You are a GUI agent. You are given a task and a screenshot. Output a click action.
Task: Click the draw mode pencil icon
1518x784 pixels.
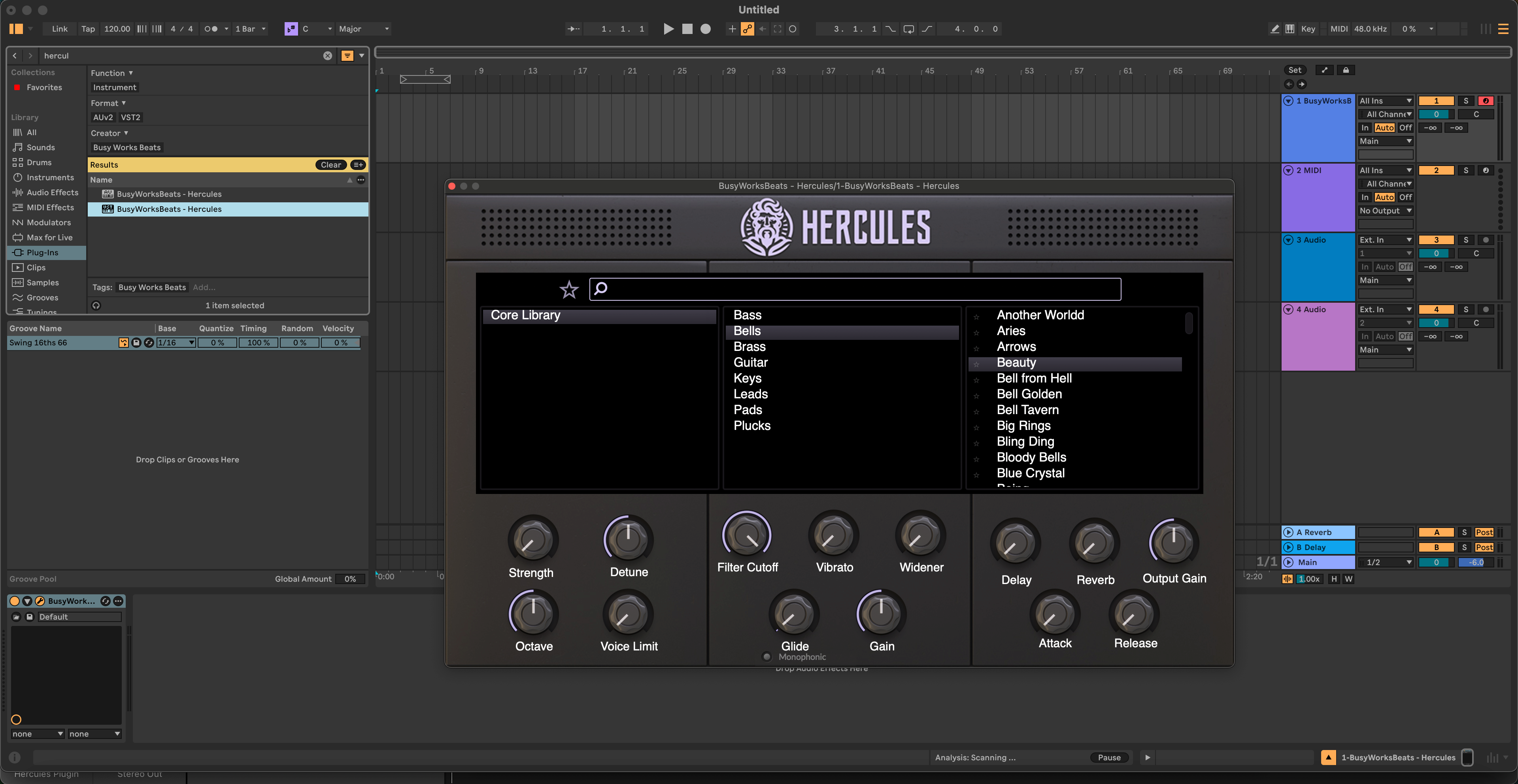click(1274, 29)
